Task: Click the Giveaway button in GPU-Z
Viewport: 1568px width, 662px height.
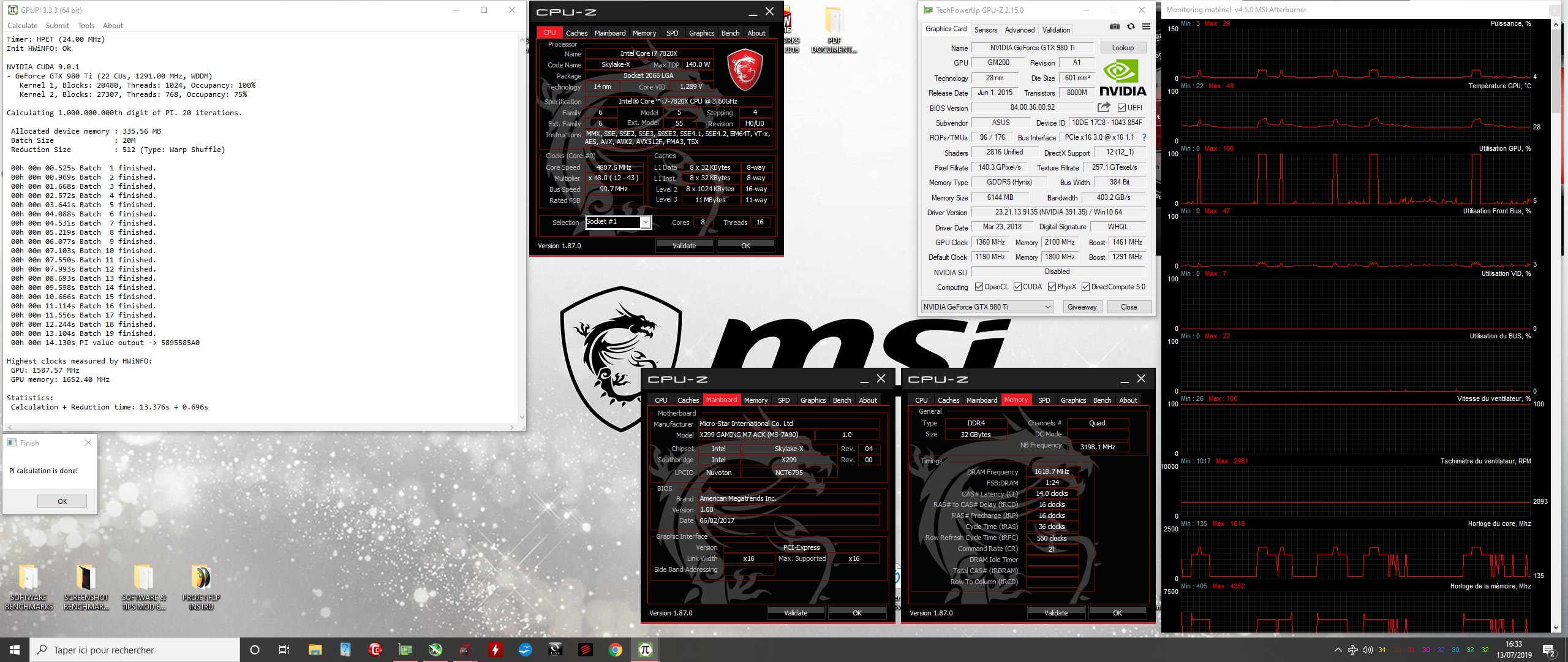Action: tap(1082, 307)
